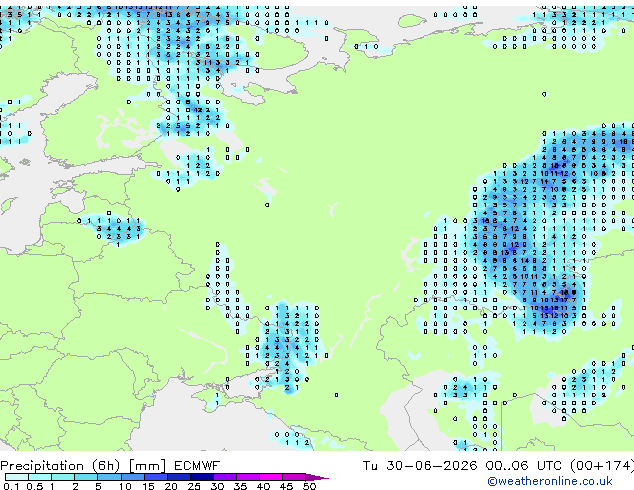634x490 pixels.
Task: Click the 0.1–0.5 mm legend color swatch
Action: [x=17, y=477]
